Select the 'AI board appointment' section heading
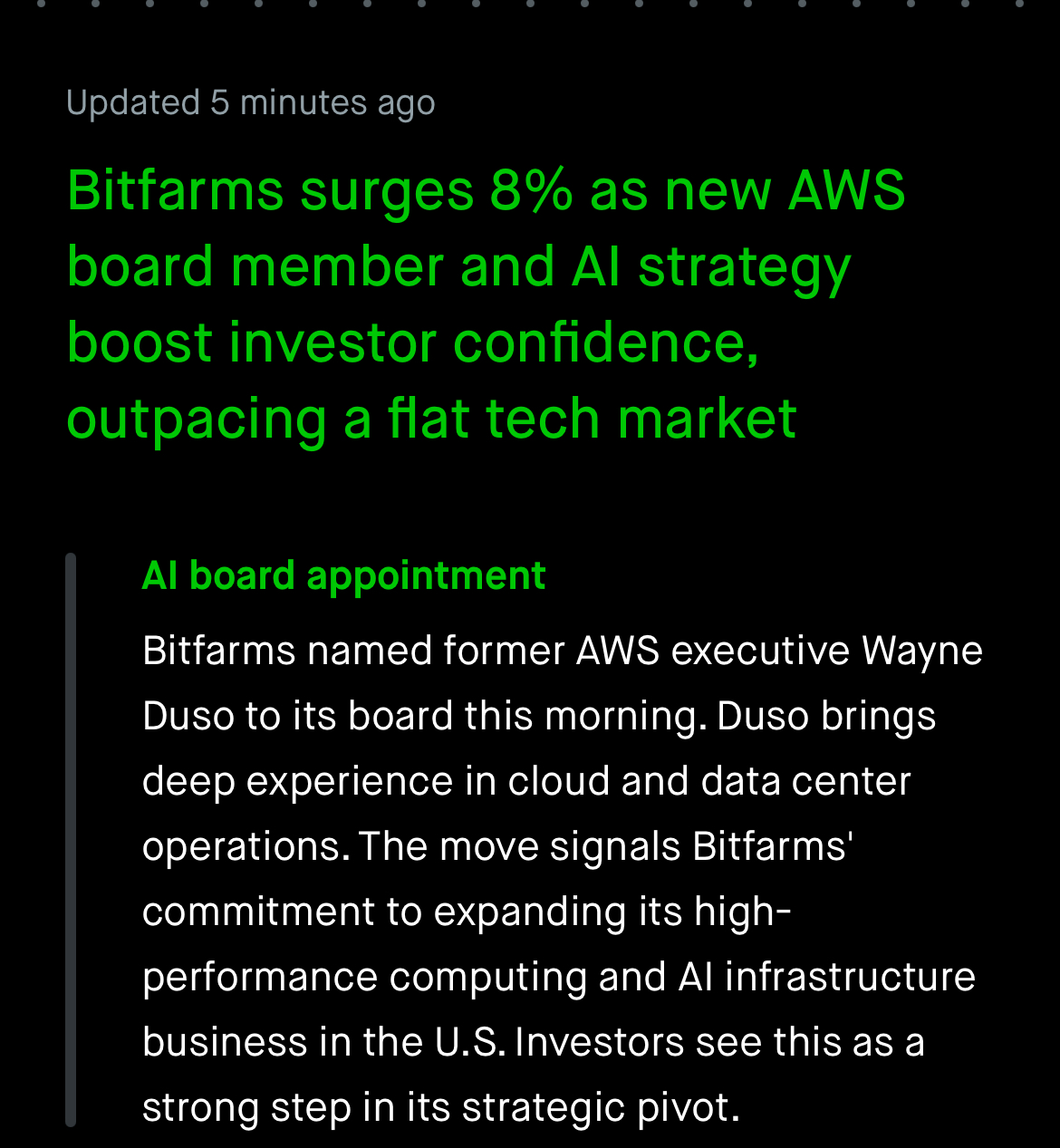 [x=344, y=576]
